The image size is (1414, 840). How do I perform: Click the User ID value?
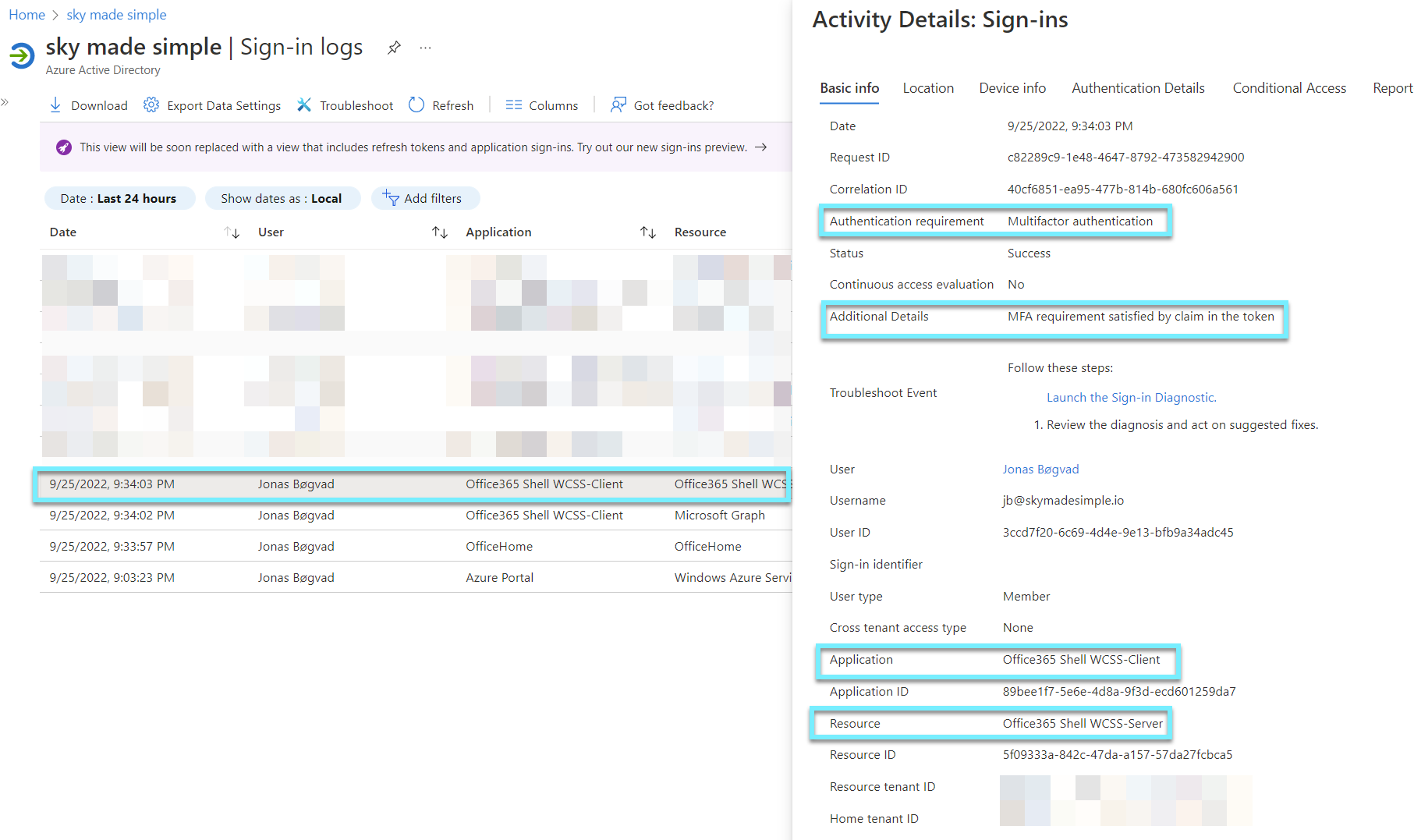[1118, 533]
